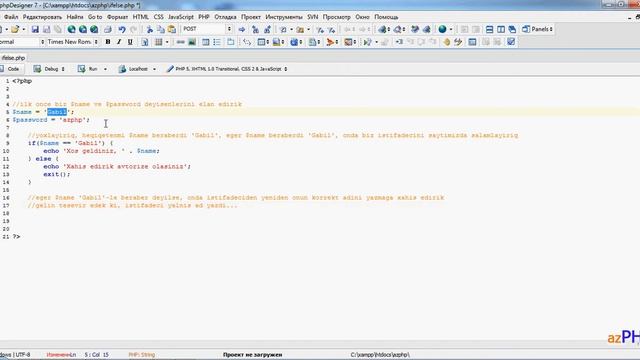Click the Code view button
640x360 pixels.
[x=11, y=69]
